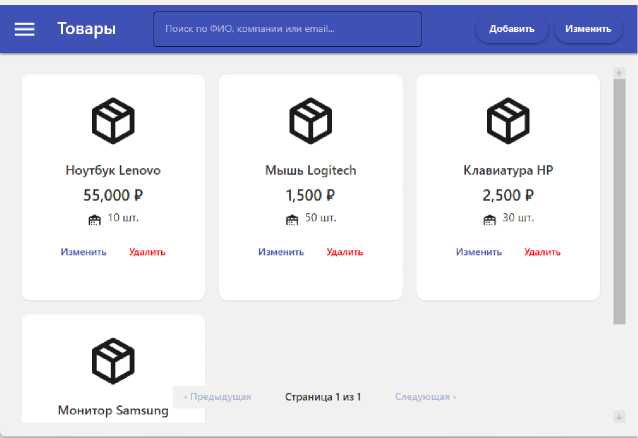
Task: Click the 30 шт. stock quantity
Action: pyautogui.click(x=518, y=218)
